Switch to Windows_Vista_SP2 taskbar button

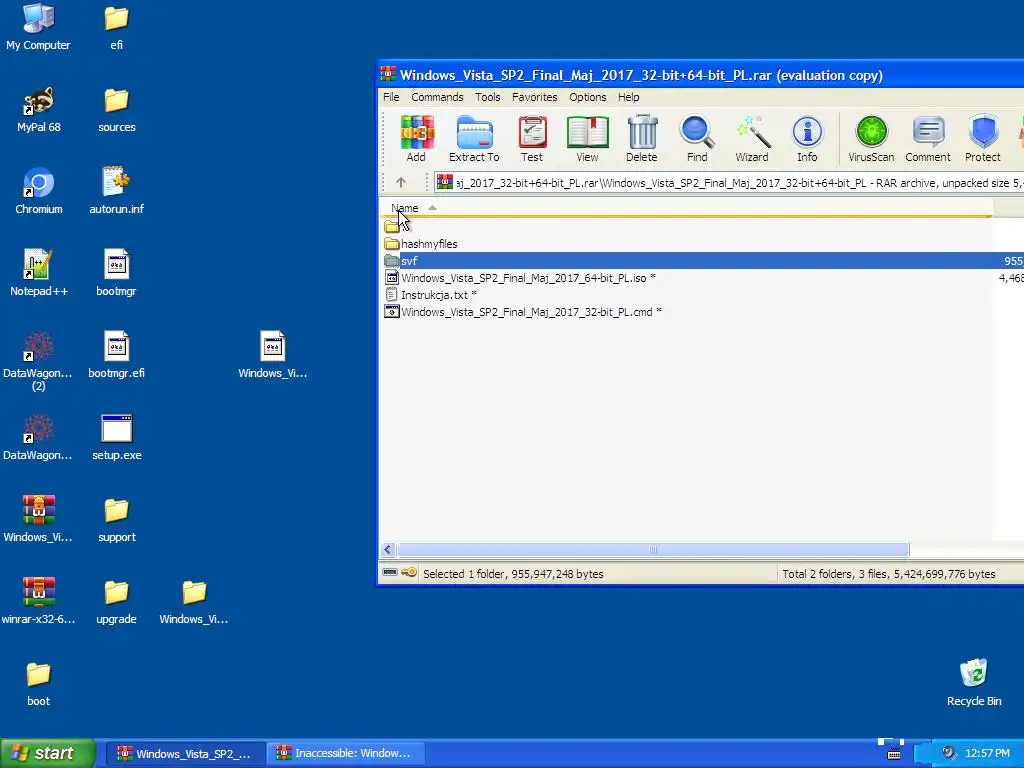[x=185, y=753]
